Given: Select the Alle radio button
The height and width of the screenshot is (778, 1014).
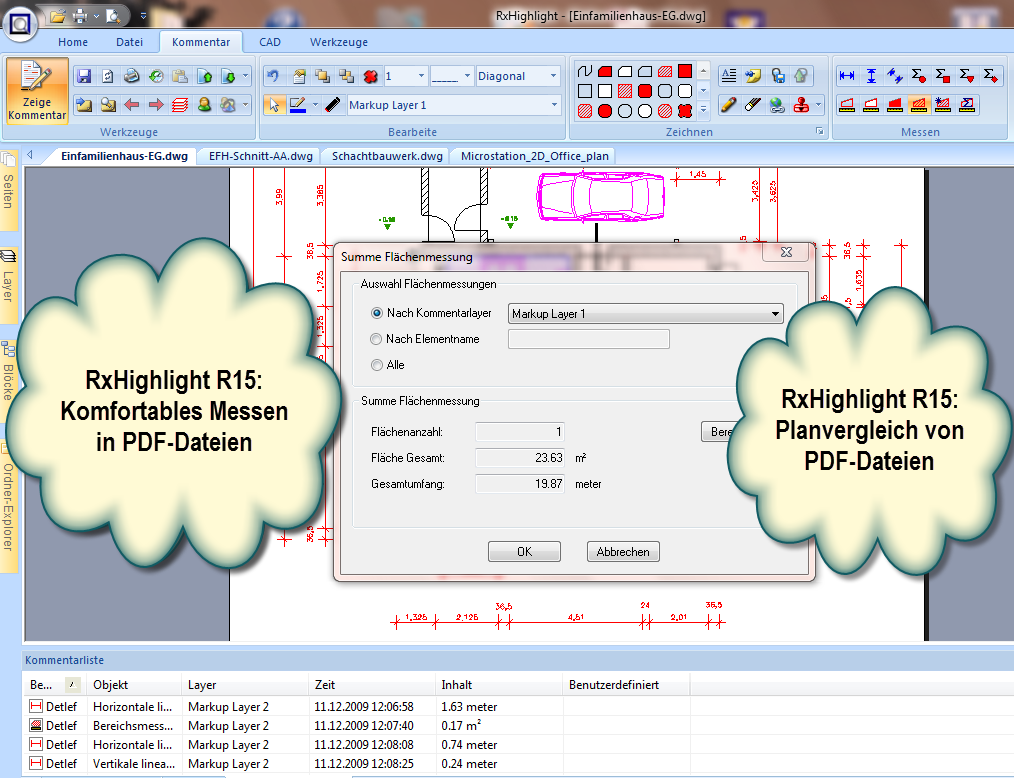Looking at the screenshot, I should click(x=377, y=365).
